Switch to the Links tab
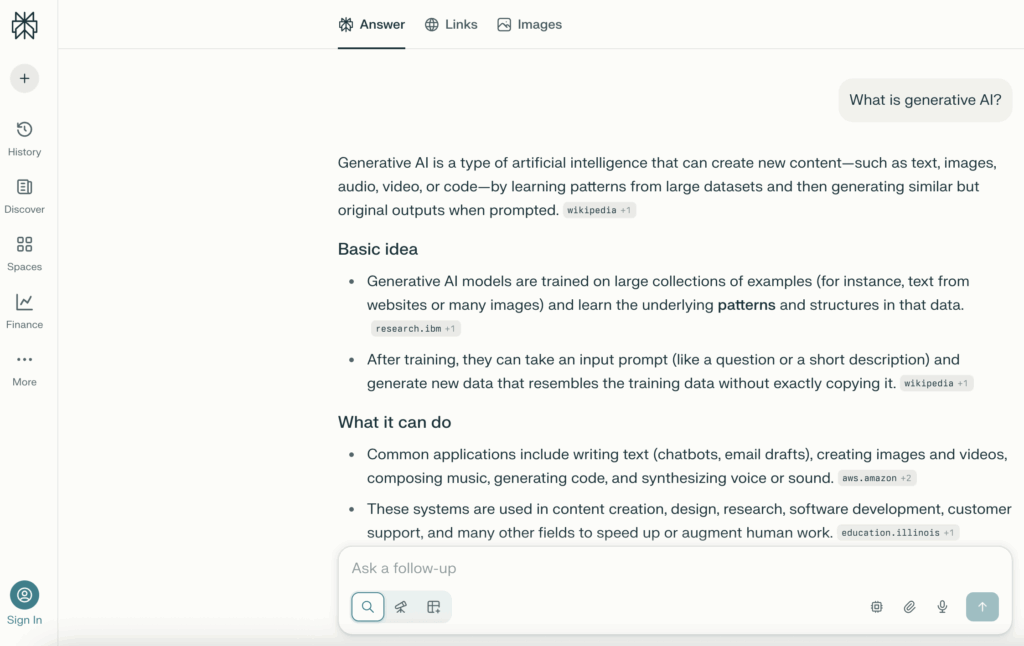This screenshot has width=1024, height=646. pos(451,24)
